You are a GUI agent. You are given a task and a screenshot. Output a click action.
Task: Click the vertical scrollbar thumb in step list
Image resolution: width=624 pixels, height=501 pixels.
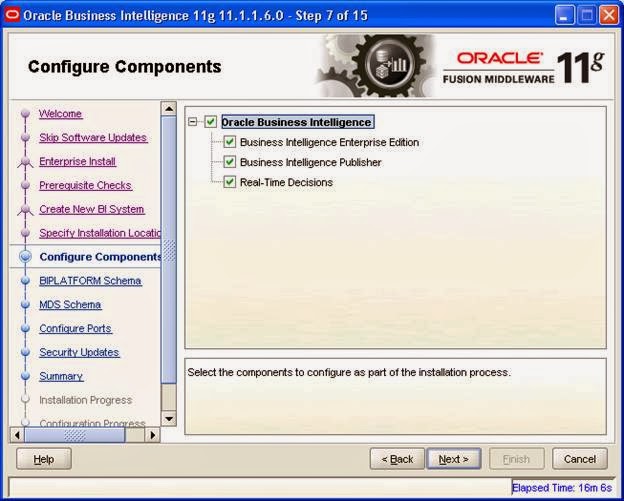click(169, 250)
